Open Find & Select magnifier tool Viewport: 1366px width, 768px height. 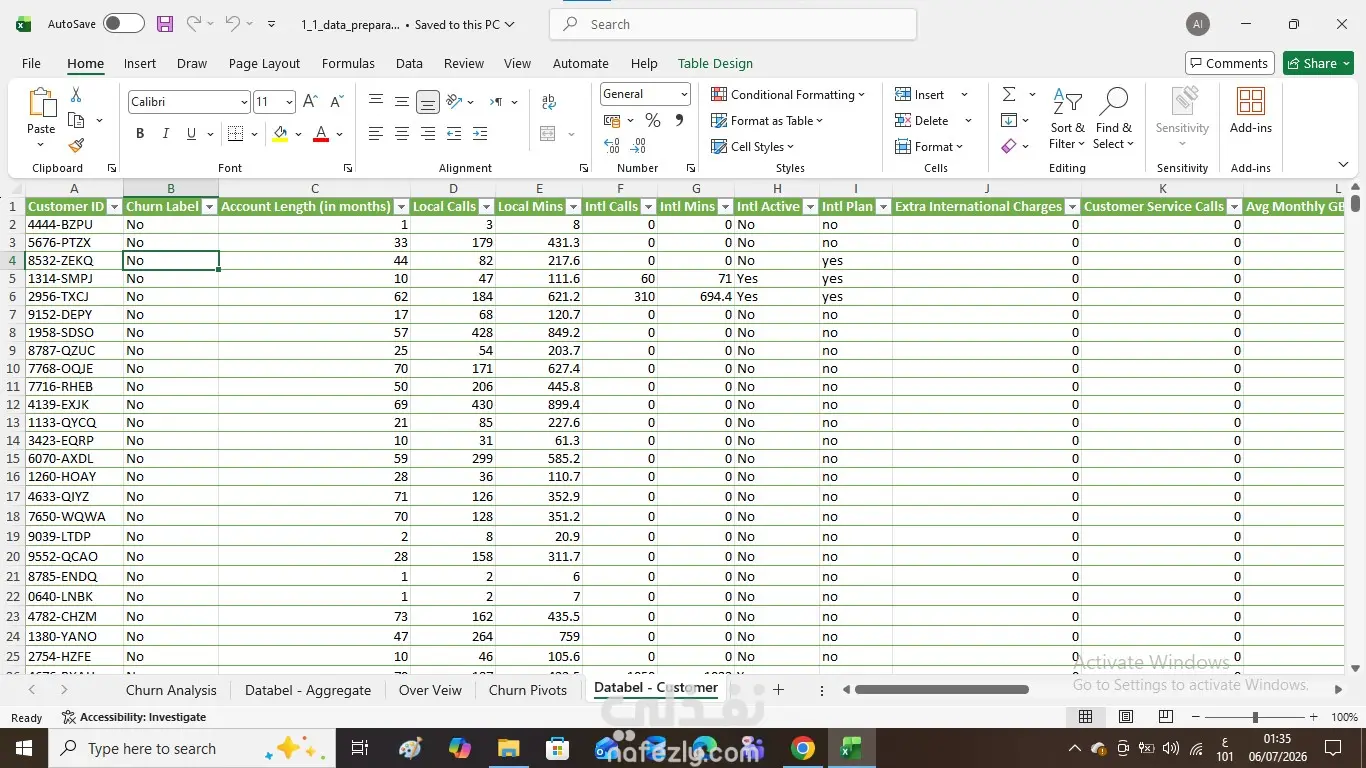pyautogui.click(x=1113, y=120)
